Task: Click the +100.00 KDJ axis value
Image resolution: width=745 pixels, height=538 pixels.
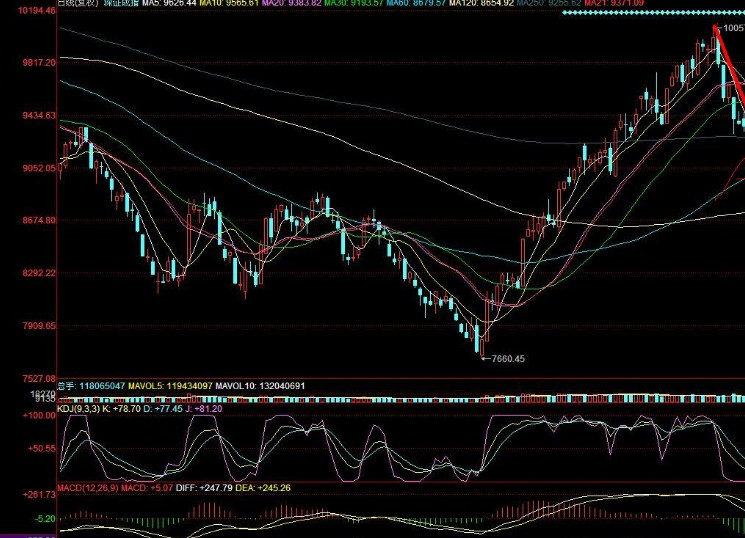Action: pyautogui.click(x=39, y=415)
